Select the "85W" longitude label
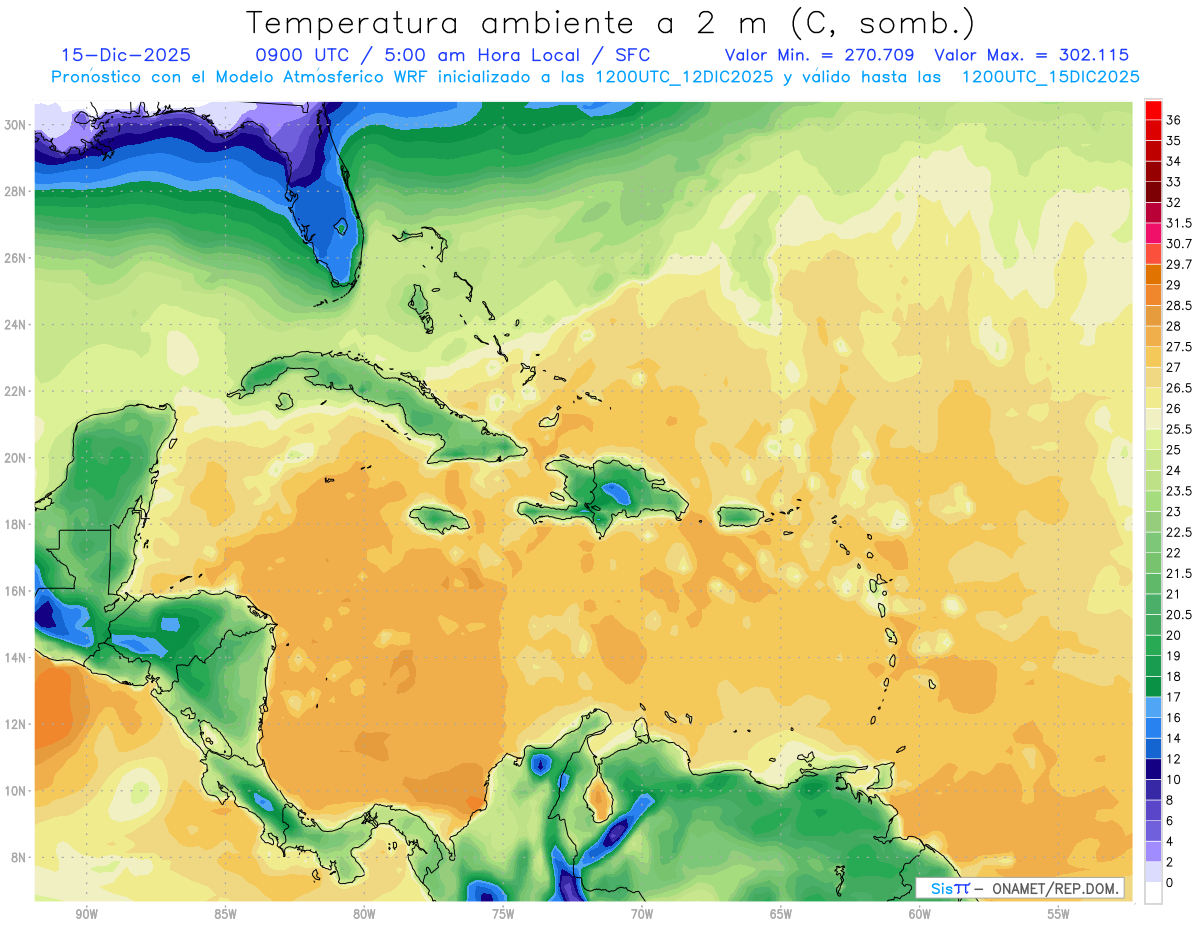1200x927 pixels. click(225, 914)
